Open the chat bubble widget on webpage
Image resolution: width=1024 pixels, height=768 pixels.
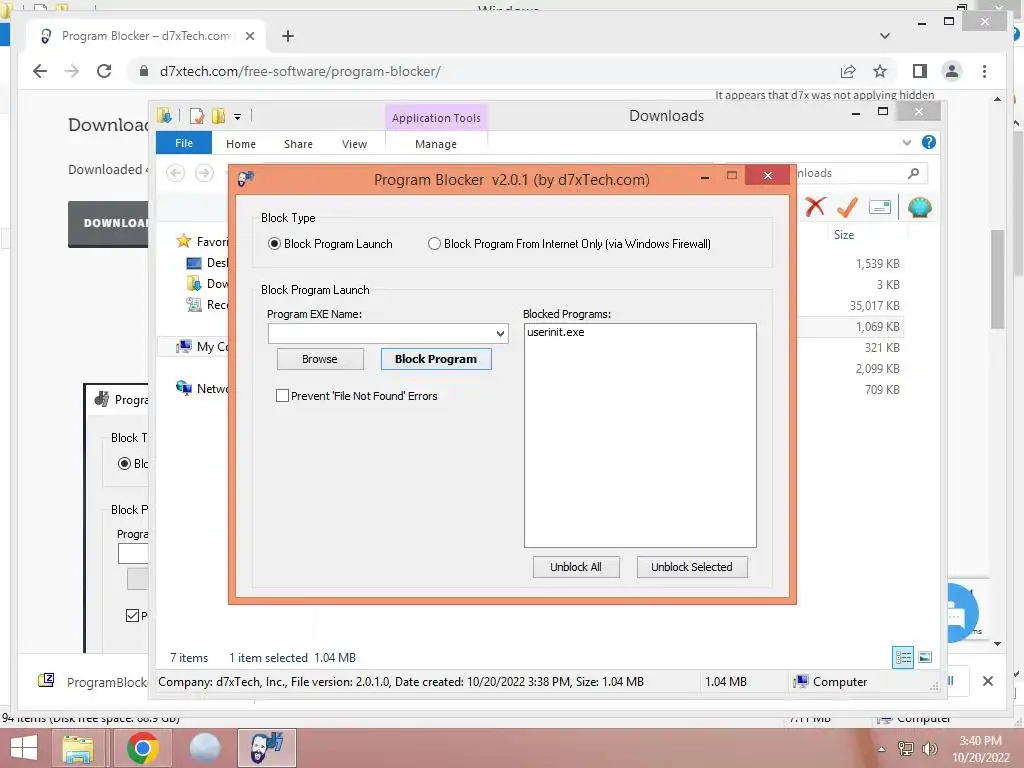(962, 613)
